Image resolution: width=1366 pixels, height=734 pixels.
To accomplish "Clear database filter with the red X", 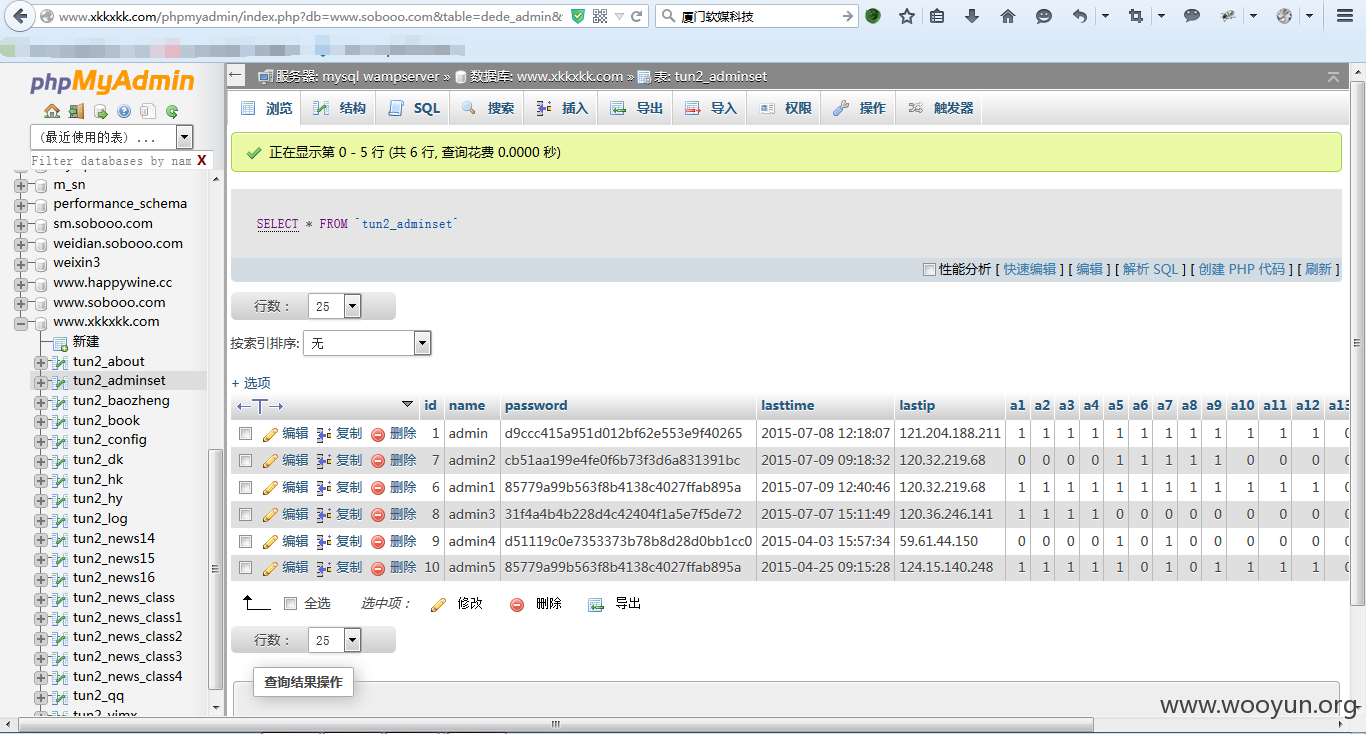I will (x=201, y=160).
